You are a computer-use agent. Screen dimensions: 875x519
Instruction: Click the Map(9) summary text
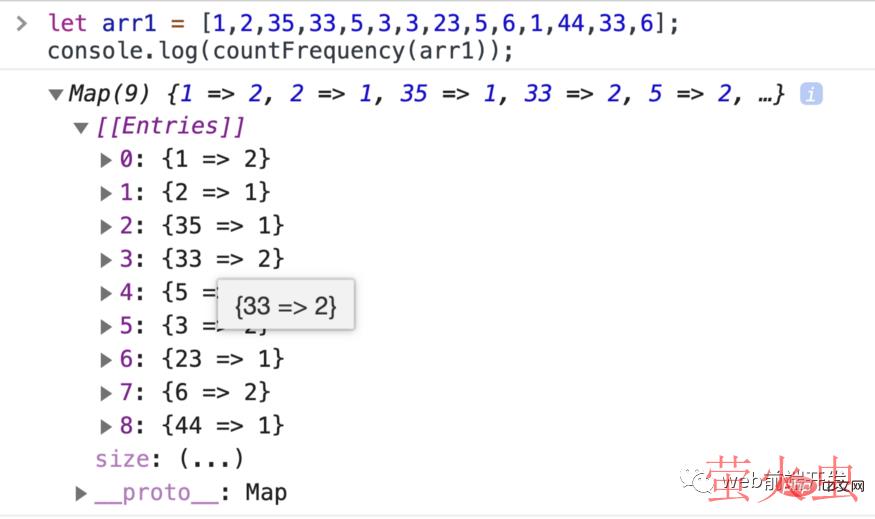[x=427, y=93]
